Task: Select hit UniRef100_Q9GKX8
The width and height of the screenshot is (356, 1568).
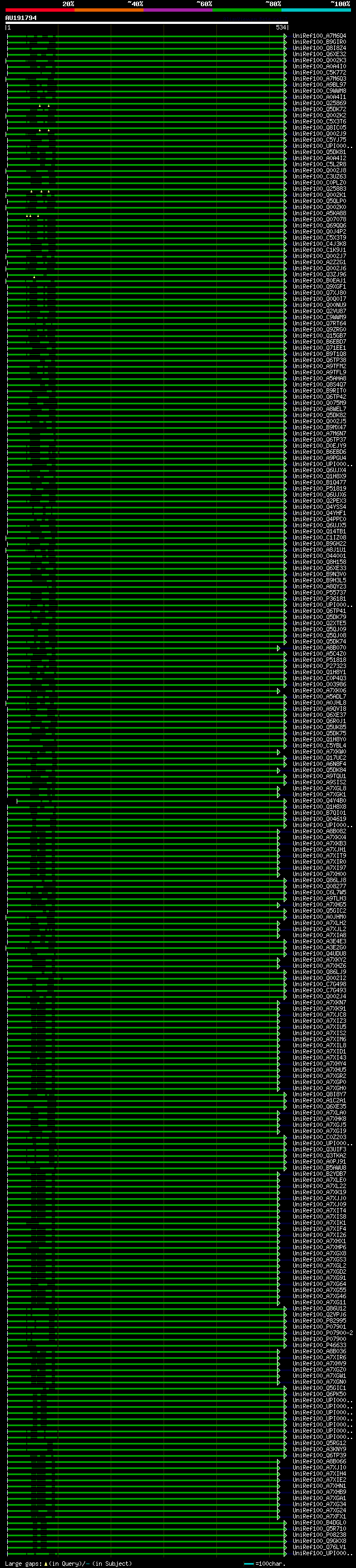Action: tap(319, 1541)
